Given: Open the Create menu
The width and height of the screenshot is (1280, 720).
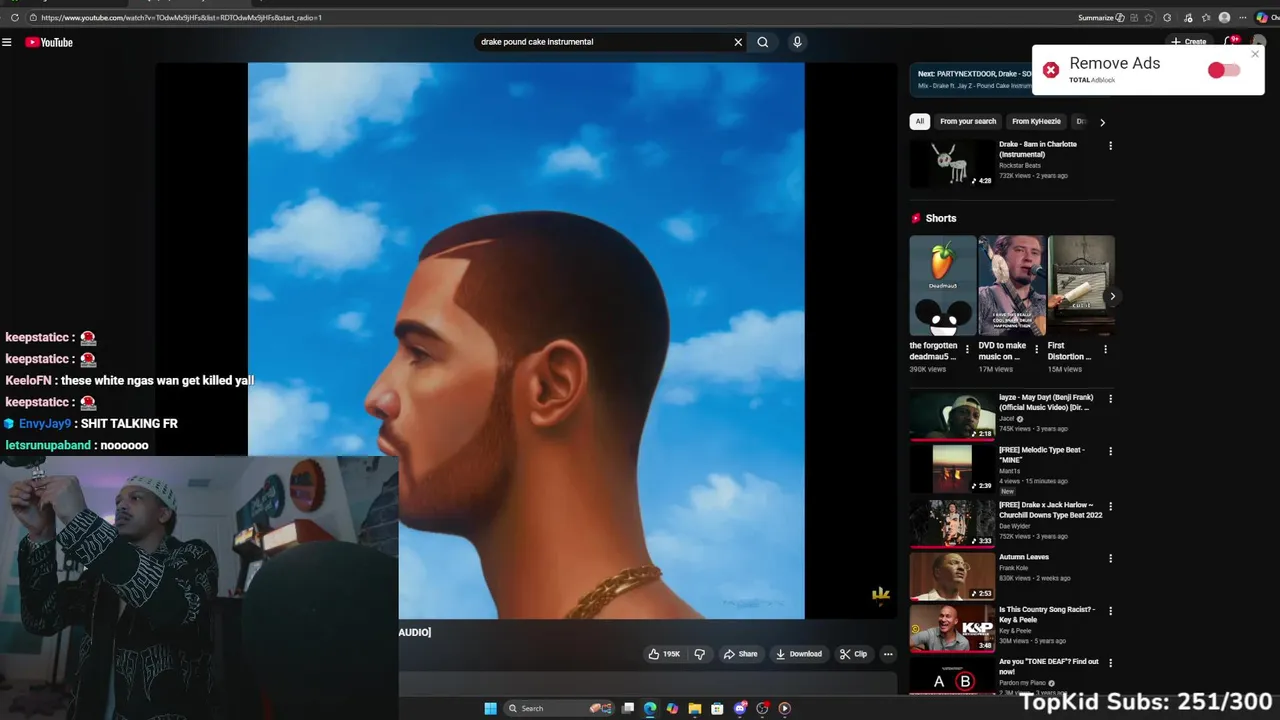Looking at the screenshot, I should tap(1190, 42).
